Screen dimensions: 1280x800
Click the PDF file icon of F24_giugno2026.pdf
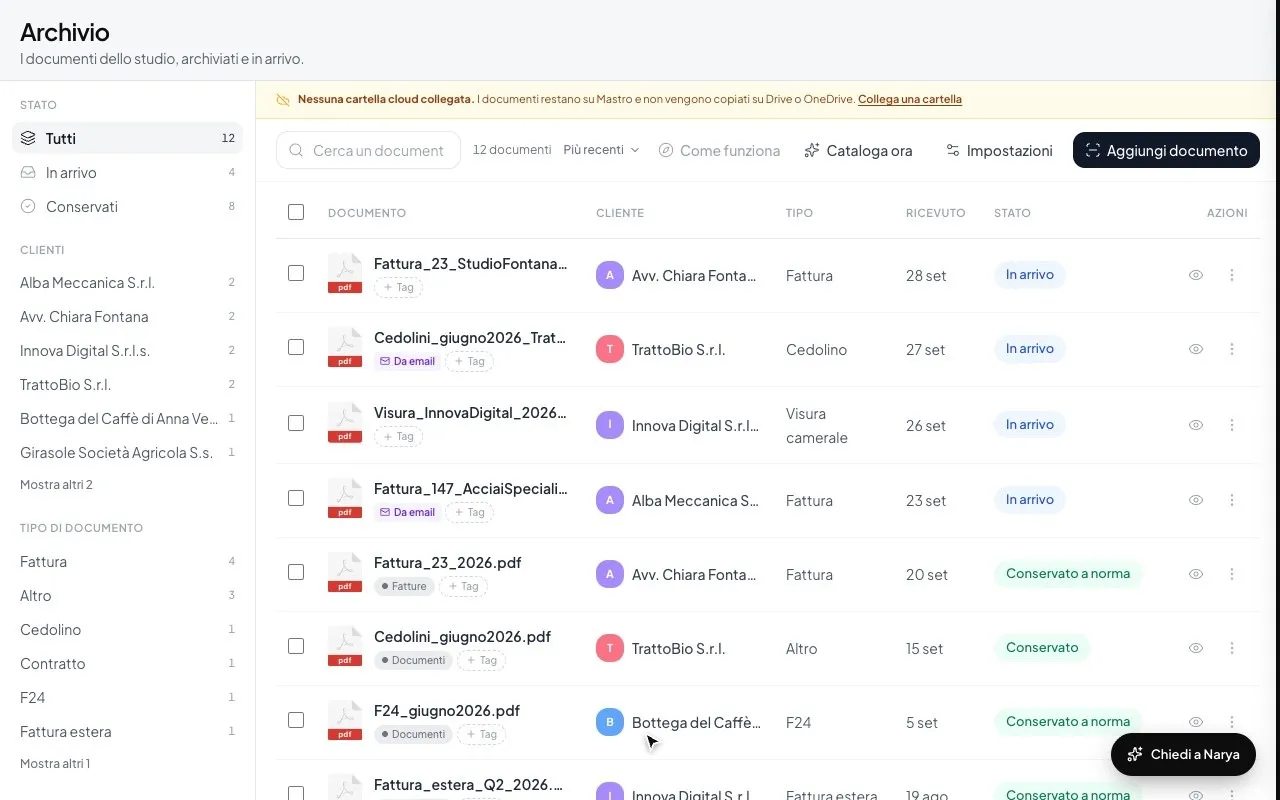(x=345, y=720)
